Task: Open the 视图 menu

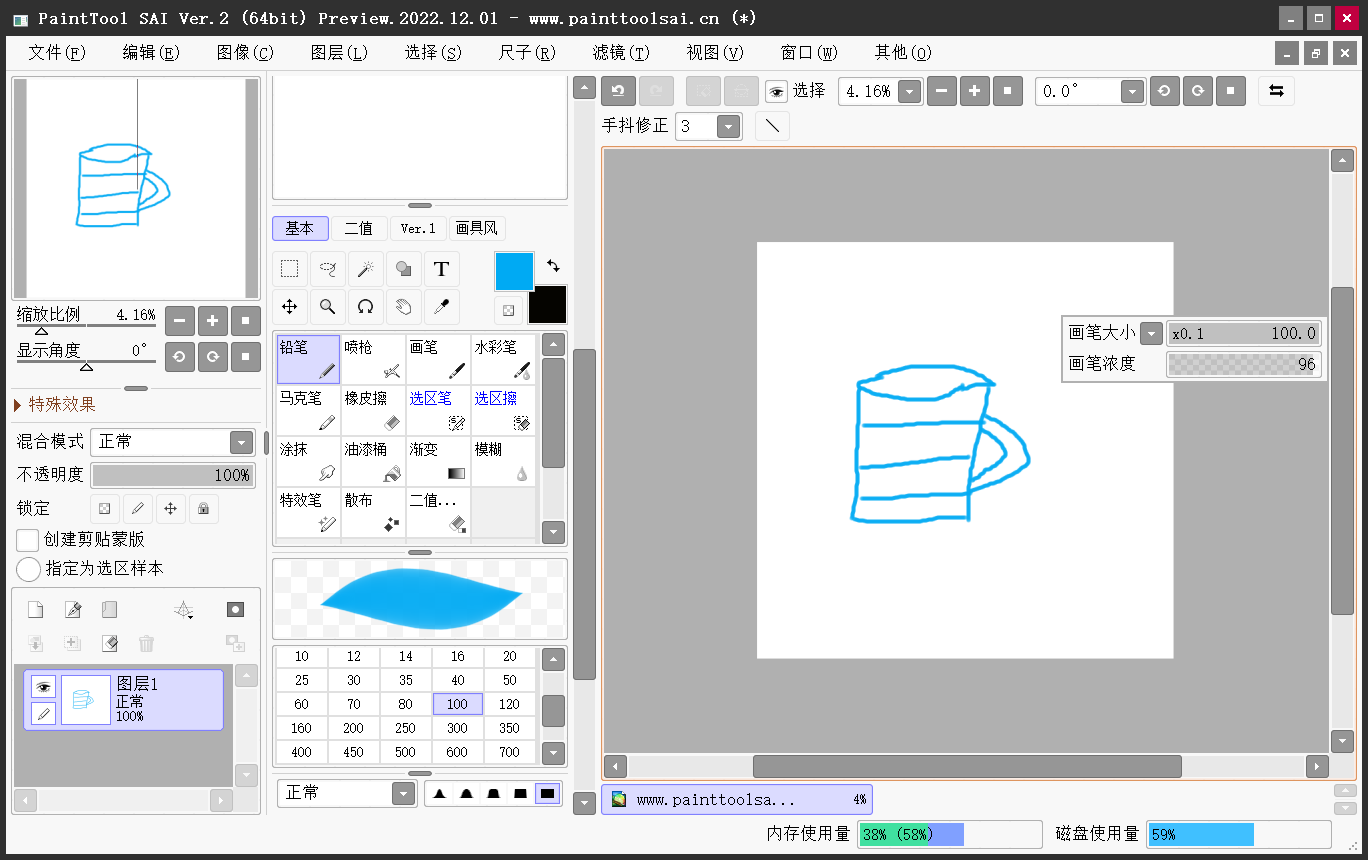Action: [x=715, y=53]
